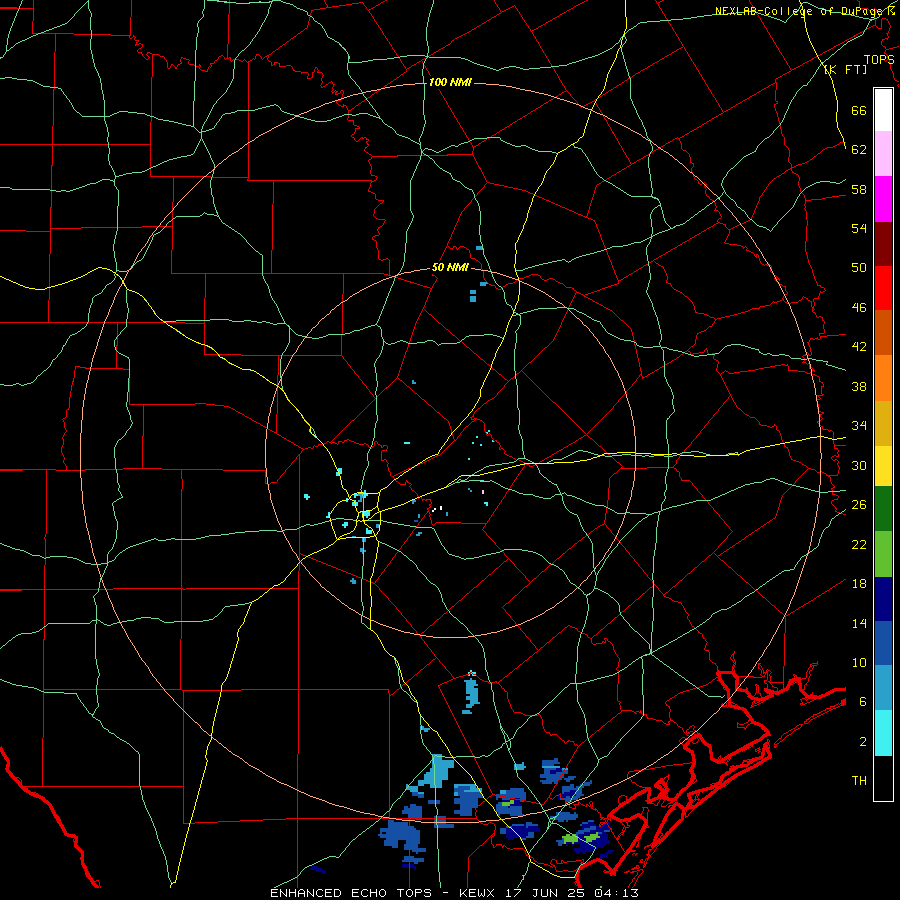
Task: Click the "TOPS" legend heading
Action: pos(879,59)
